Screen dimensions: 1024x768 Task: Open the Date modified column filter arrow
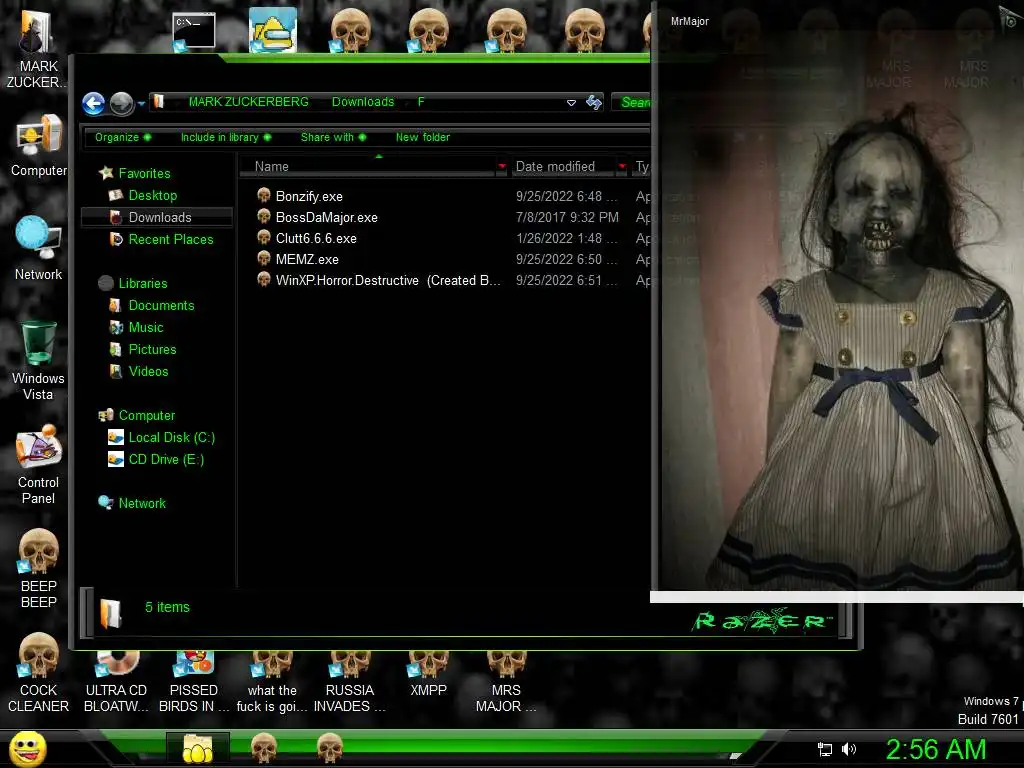622,167
